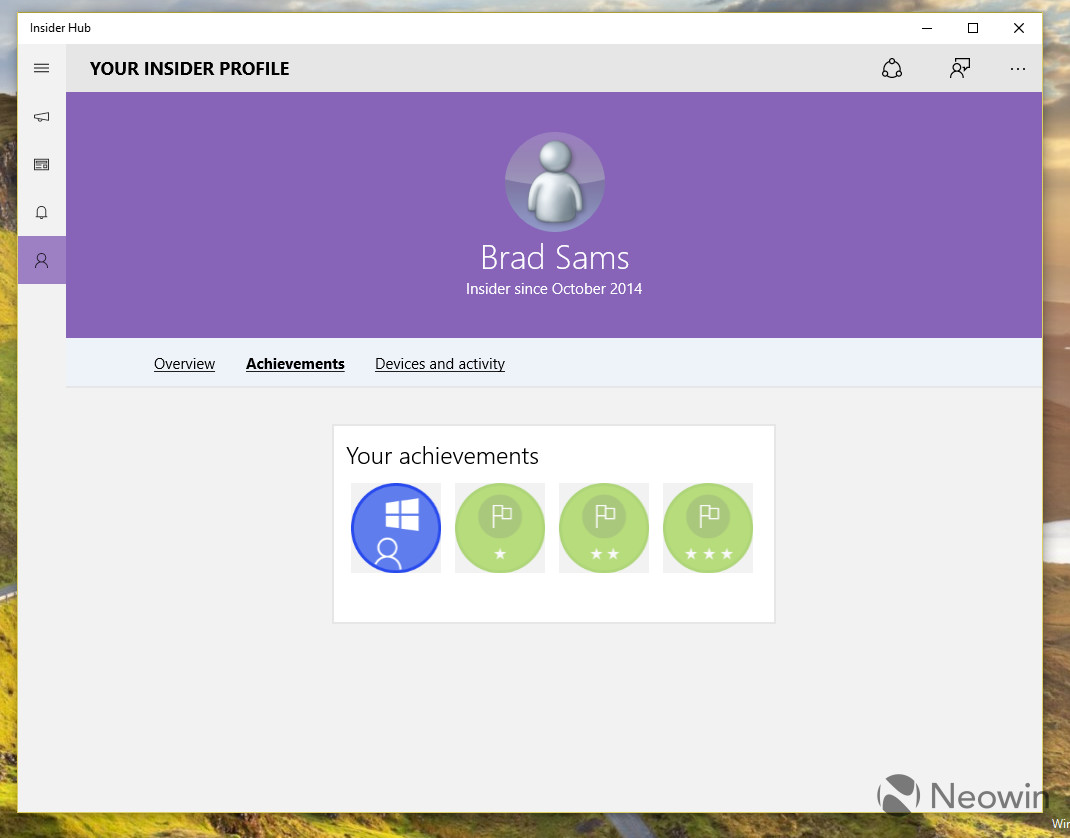
Task: Select the two-star flag achievement badge
Action: pyautogui.click(x=604, y=528)
